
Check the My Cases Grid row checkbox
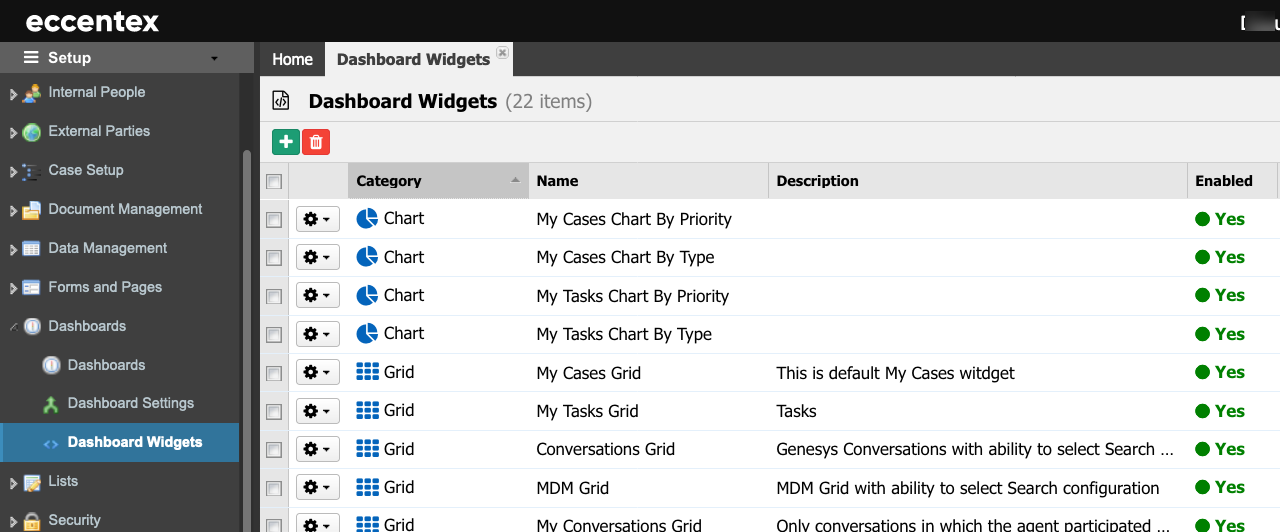(x=274, y=373)
